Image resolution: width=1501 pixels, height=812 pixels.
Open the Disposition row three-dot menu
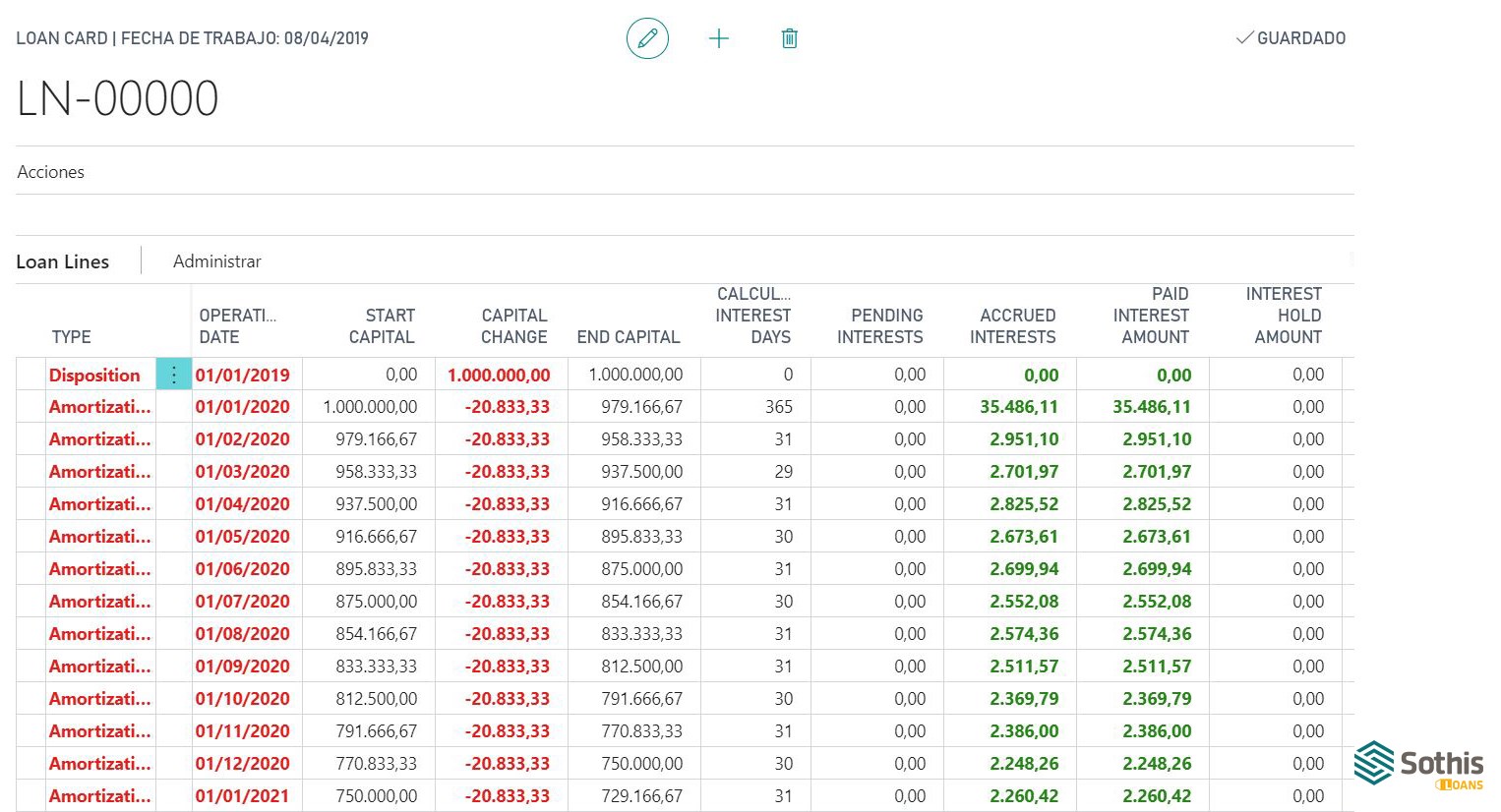pos(174,375)
